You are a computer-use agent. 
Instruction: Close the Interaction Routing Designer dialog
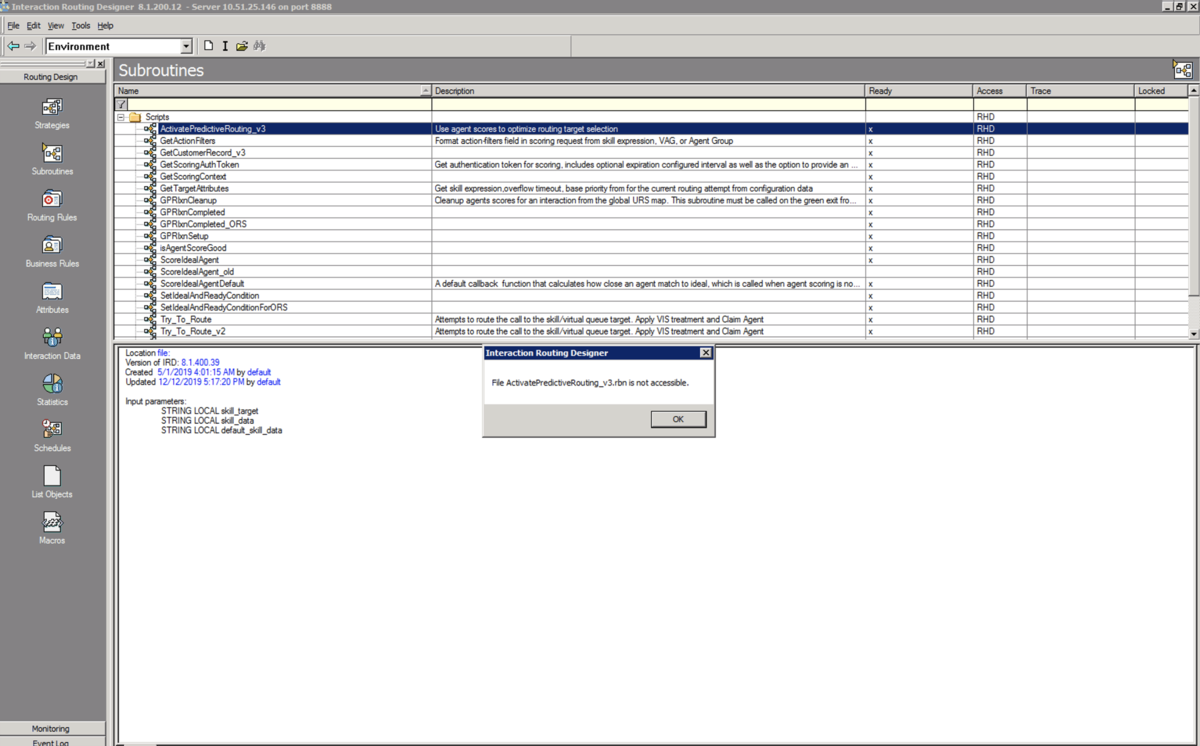(x=706, y=353)
